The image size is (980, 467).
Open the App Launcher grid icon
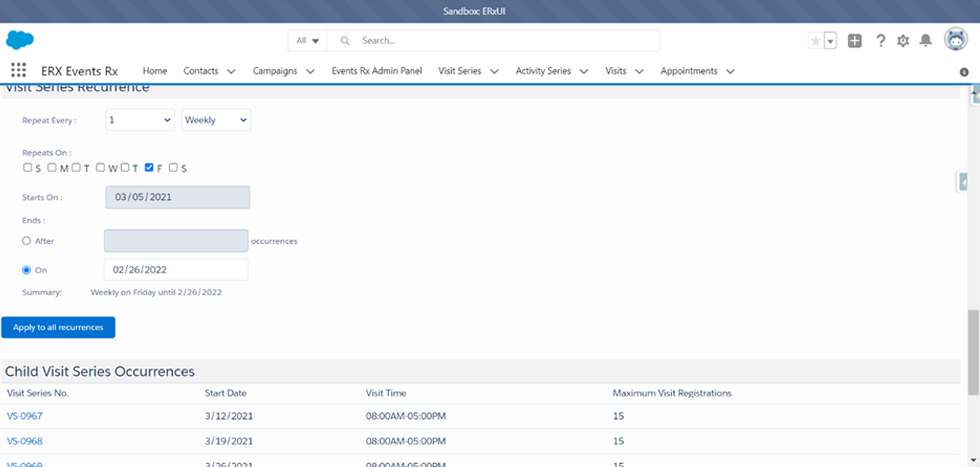(x=18, y=71)
